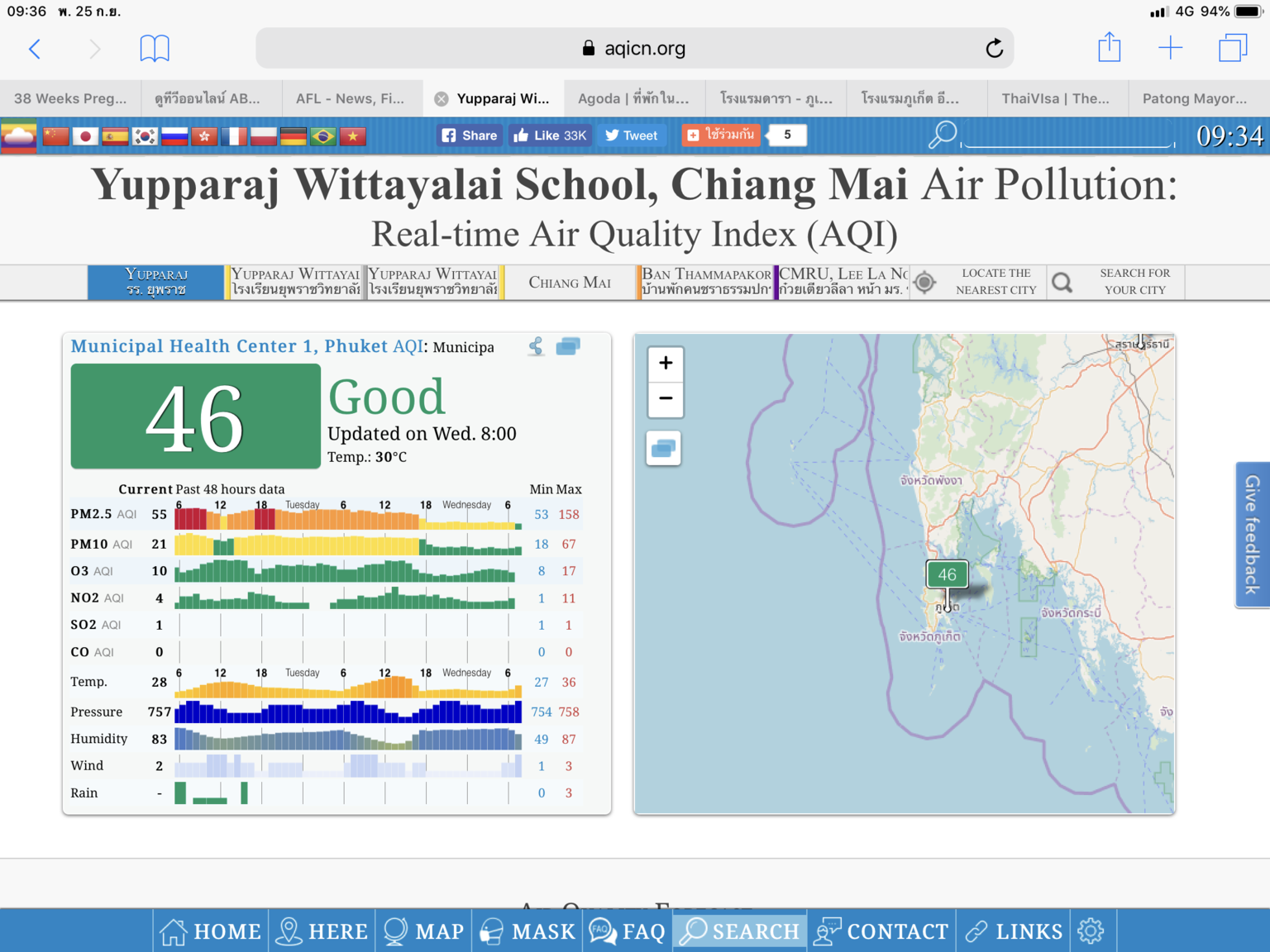Reload the page with the refresh icon

(x=994, y=49)
